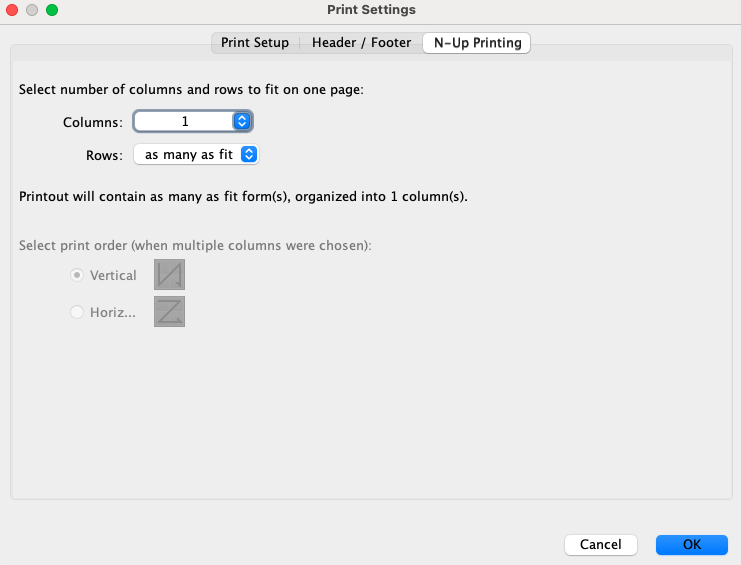Switch to the Print Setup tab
Image resolution: width=741 pixels, height=565 pixels.
pyautogui.click(x=255, y=43)
